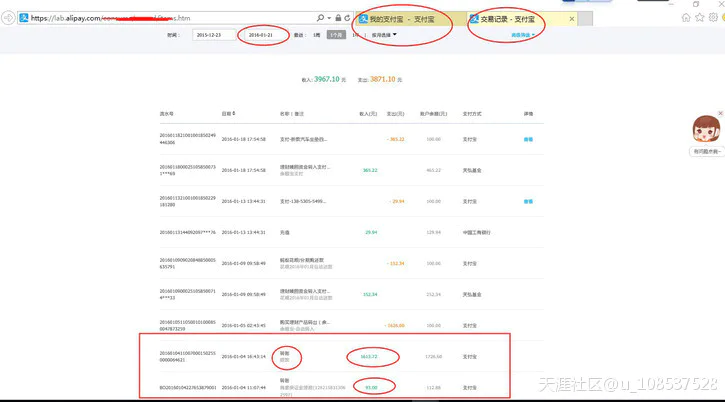Click the income amount 29.94

tap(371, 232)
